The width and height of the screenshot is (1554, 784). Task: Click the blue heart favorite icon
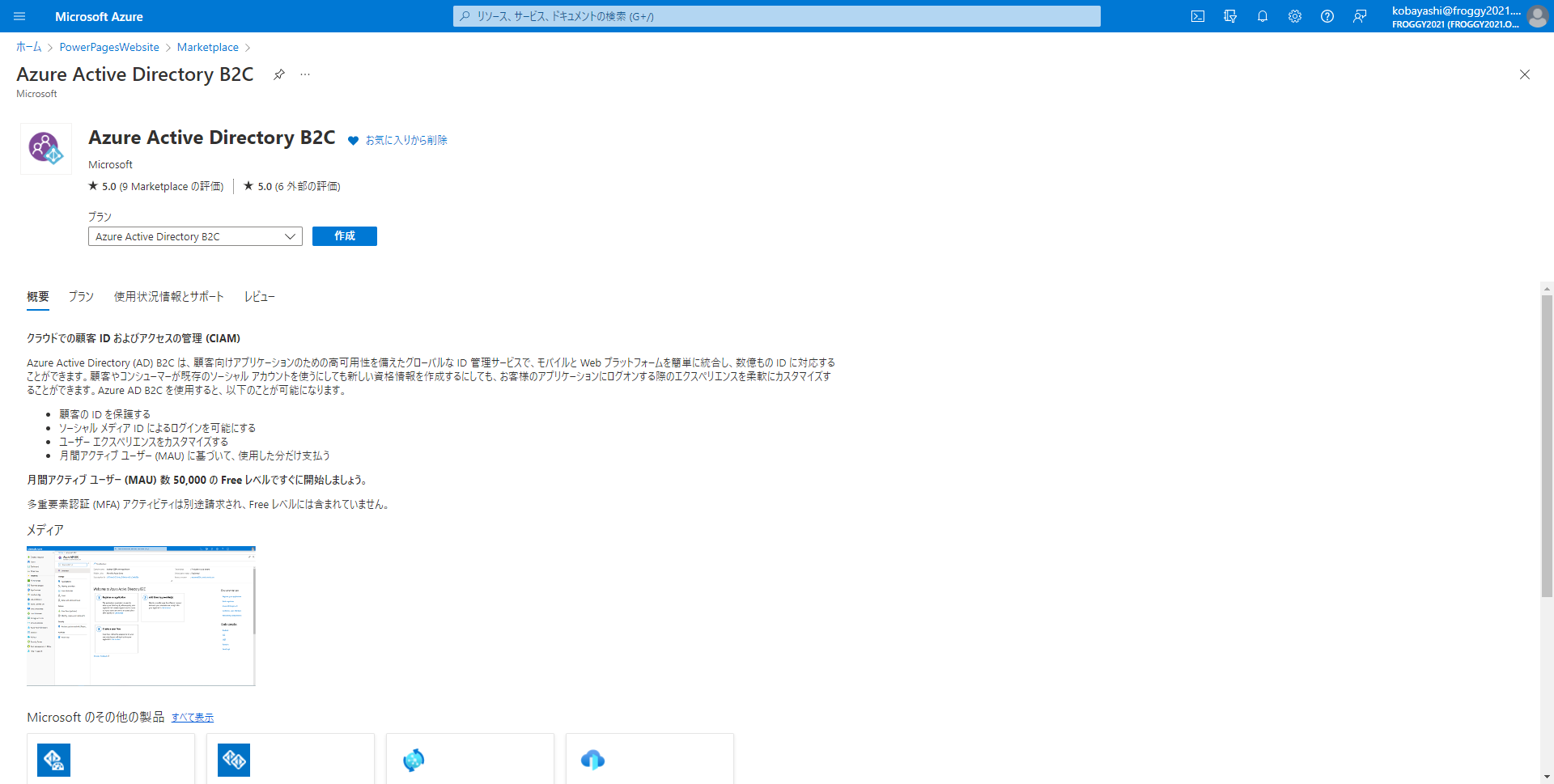[x=353, y=141]
